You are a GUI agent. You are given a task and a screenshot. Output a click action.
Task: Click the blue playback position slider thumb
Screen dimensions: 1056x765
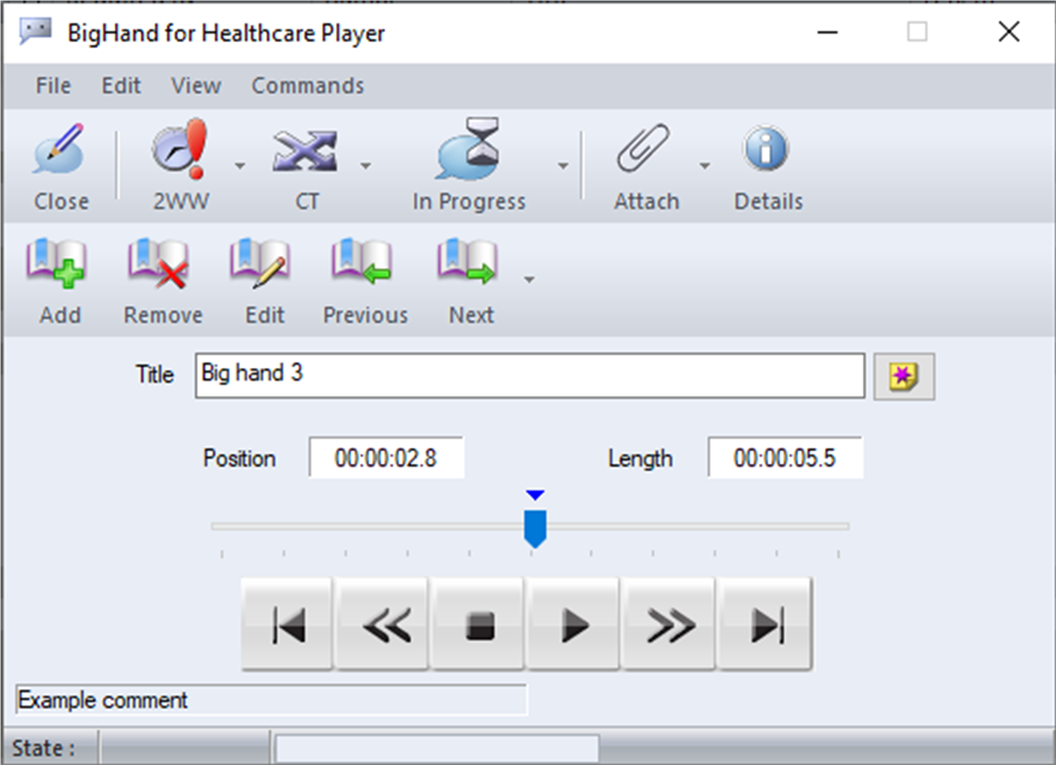click(535, 528)
